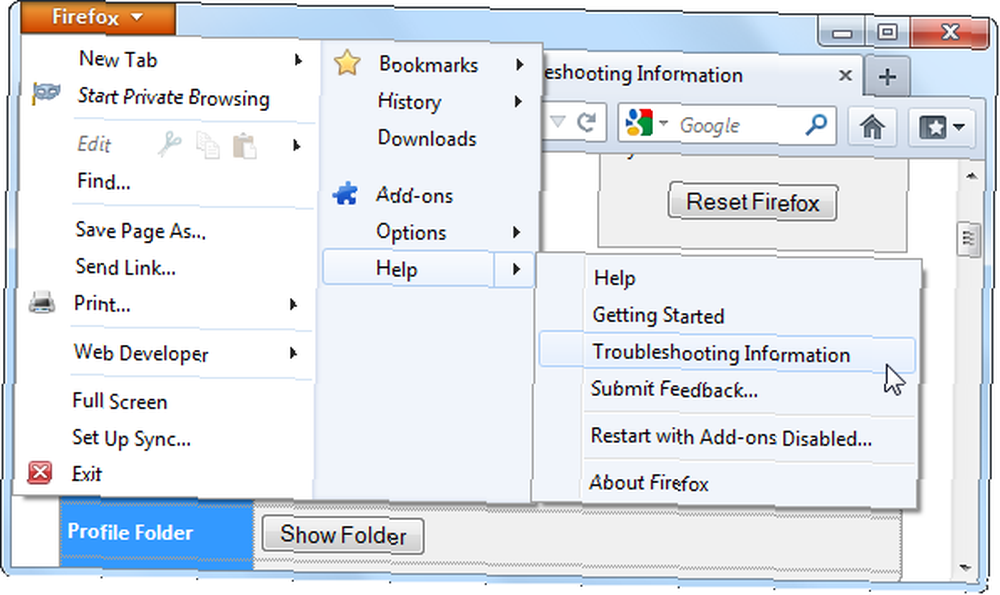Click the highlighted Help menu entry

click(409, 268)
